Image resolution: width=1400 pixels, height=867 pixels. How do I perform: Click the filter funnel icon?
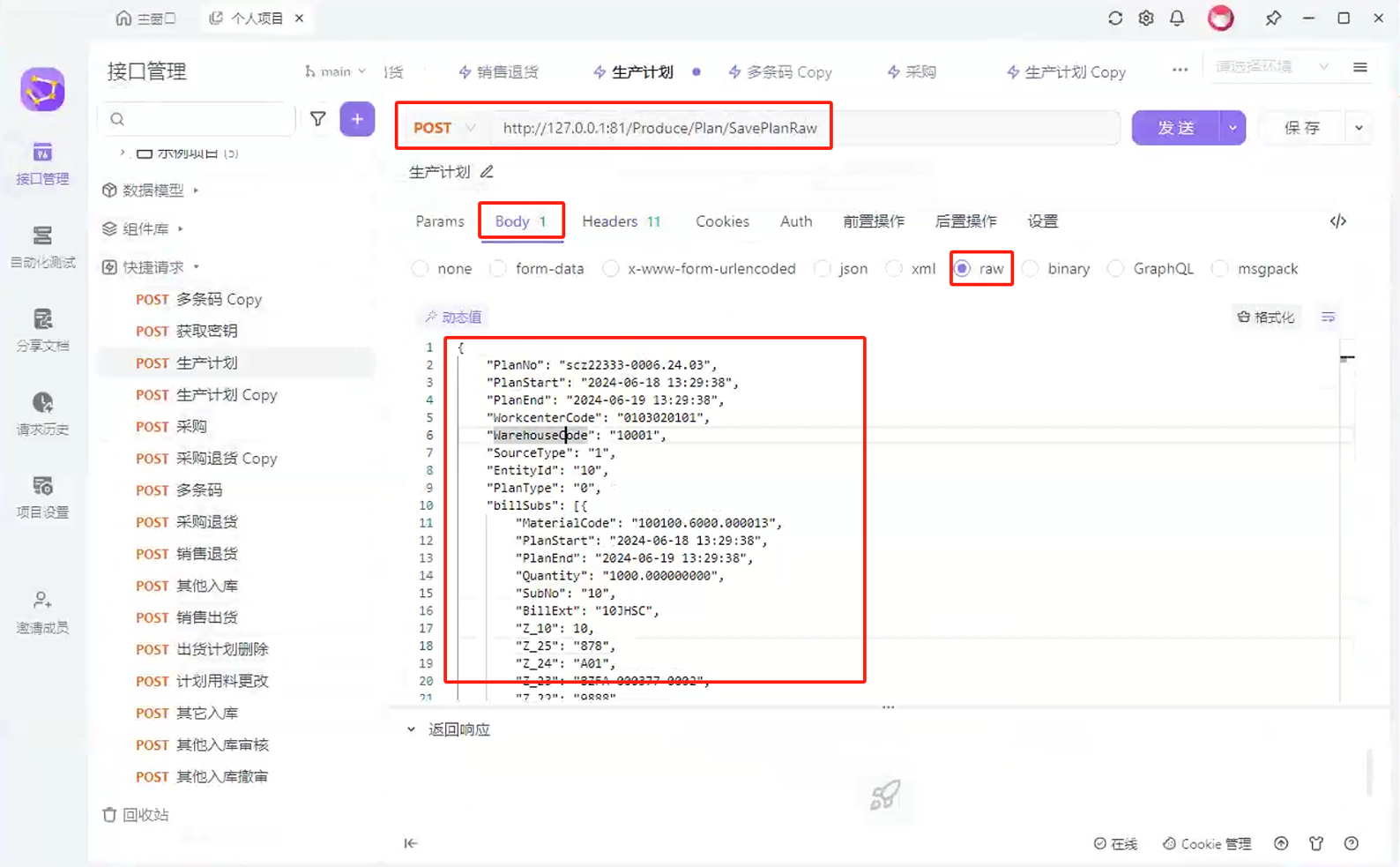[x=318, y=119]
